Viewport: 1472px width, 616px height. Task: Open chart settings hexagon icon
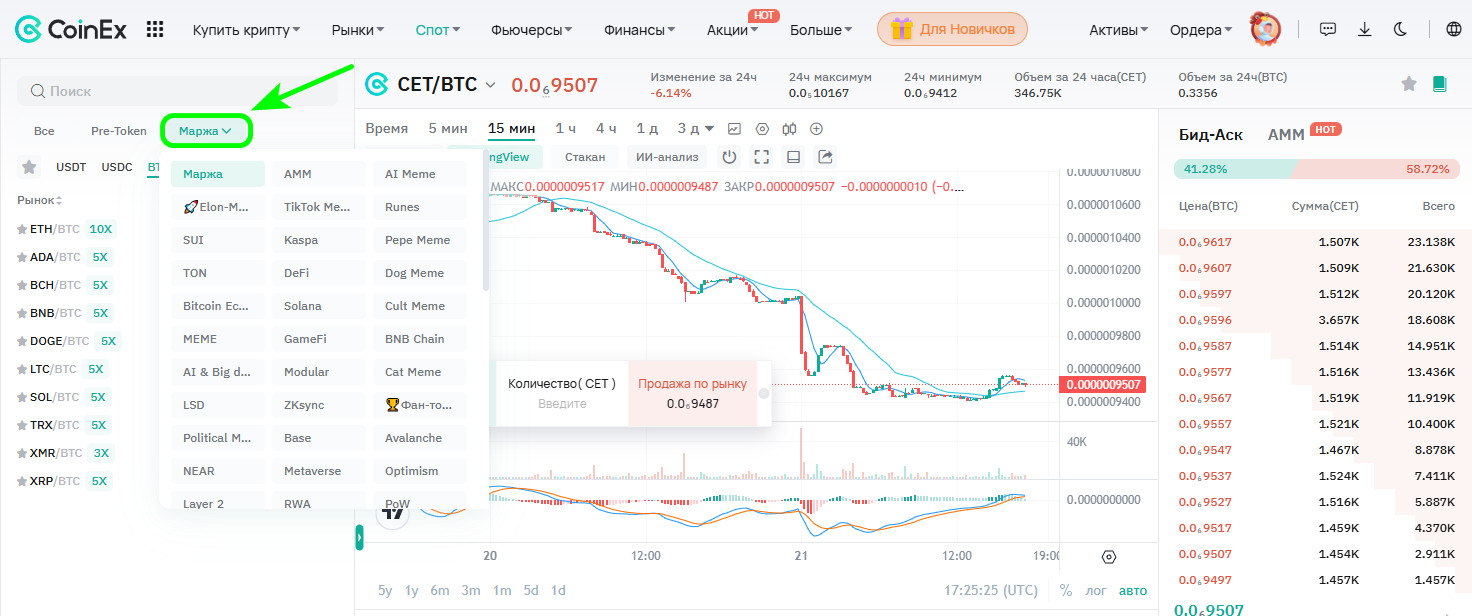(x=762, y=129)
